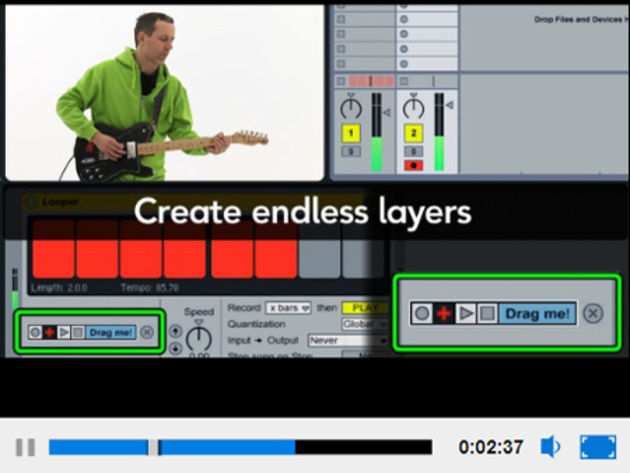
Task: Click stop square in small Looper transport
Action: tap(78, 332)
